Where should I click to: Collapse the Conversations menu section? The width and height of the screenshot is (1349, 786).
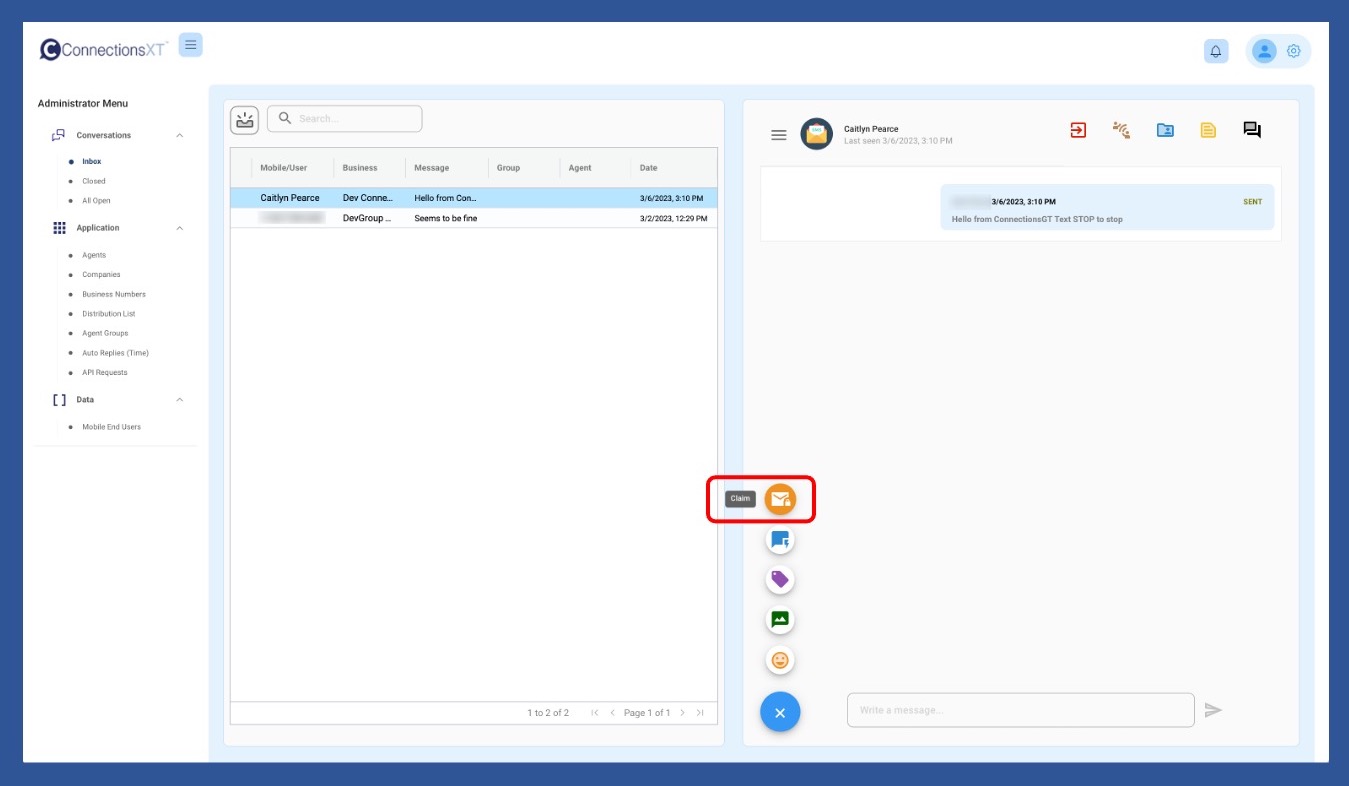click(180, 135)
